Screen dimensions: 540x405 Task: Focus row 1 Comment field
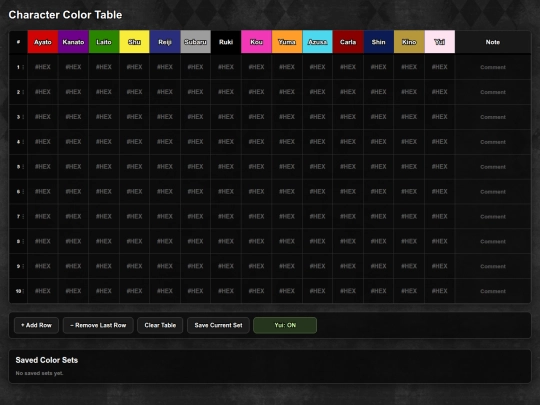click(x=493, y=67)
